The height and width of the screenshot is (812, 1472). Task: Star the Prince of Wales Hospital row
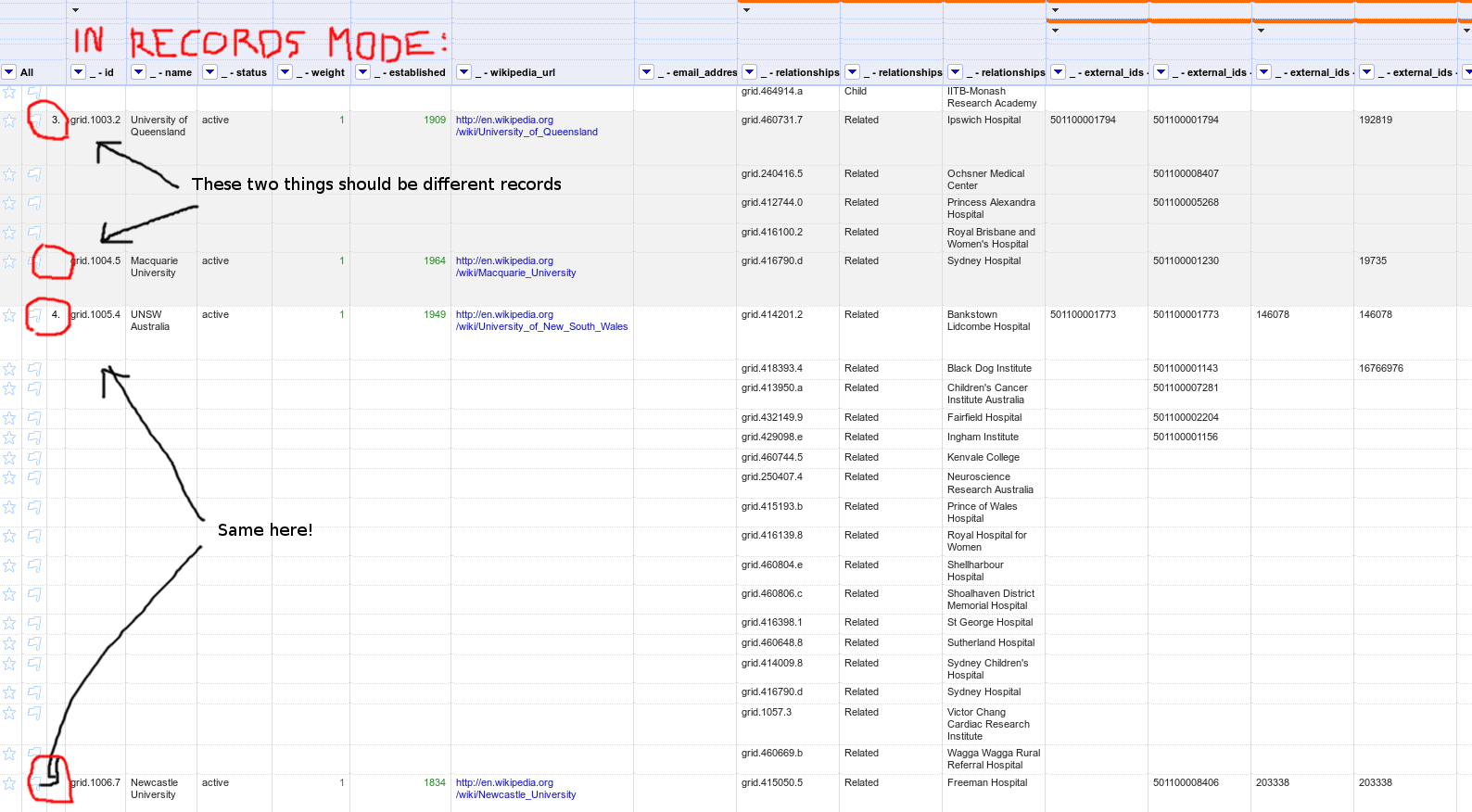9,507
